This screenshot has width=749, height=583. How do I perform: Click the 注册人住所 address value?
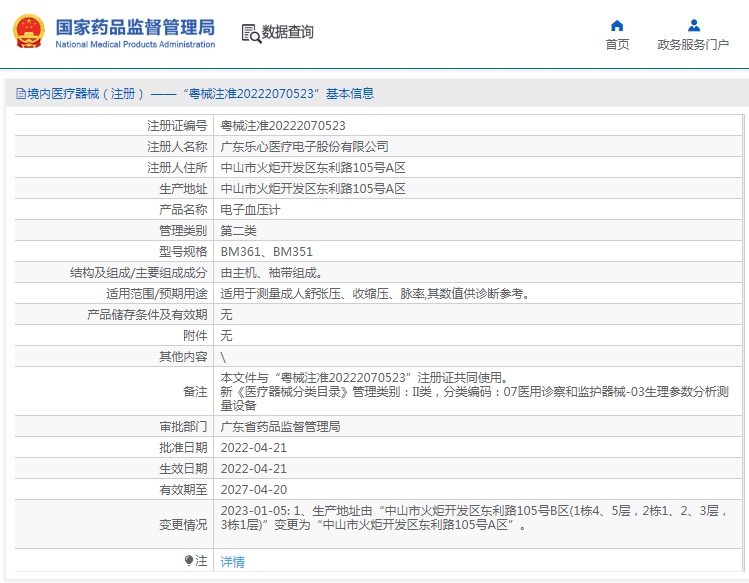313,168
